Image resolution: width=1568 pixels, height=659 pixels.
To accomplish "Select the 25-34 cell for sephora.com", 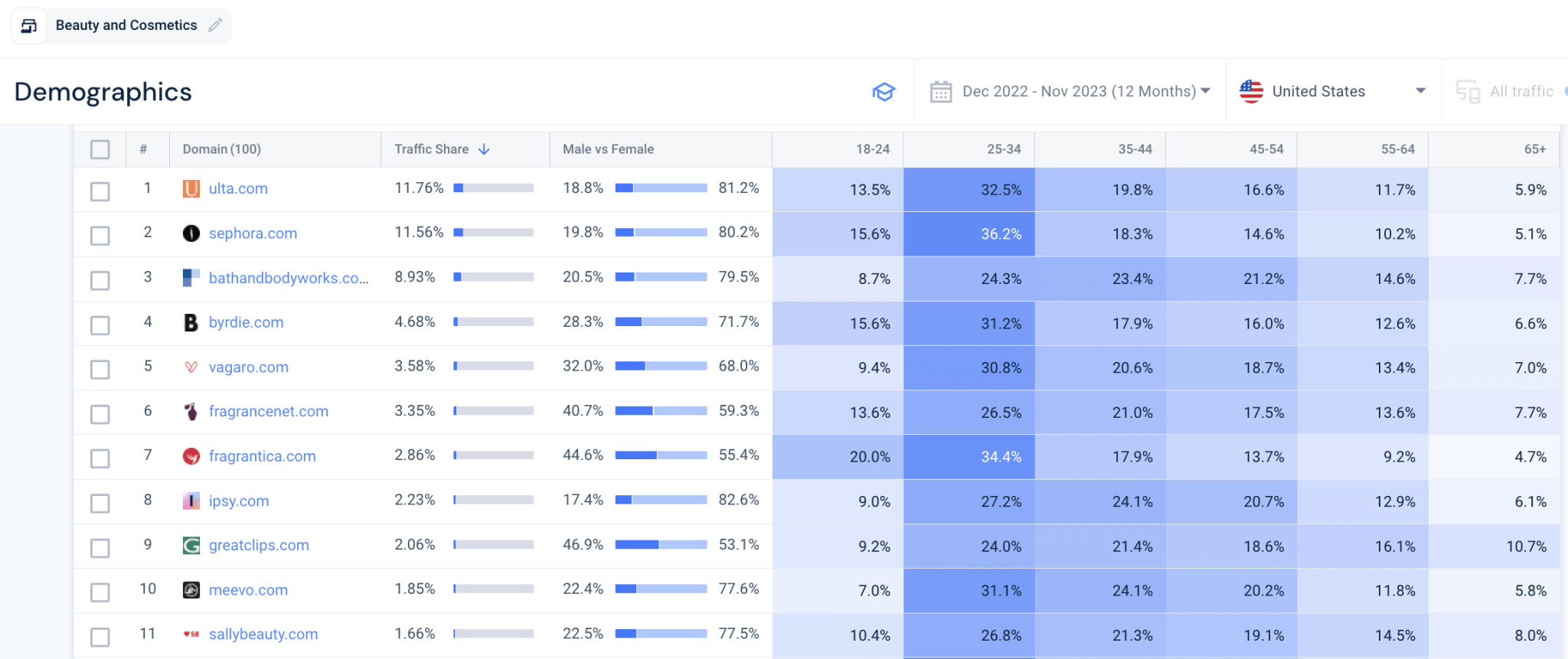I will (969, 234).
